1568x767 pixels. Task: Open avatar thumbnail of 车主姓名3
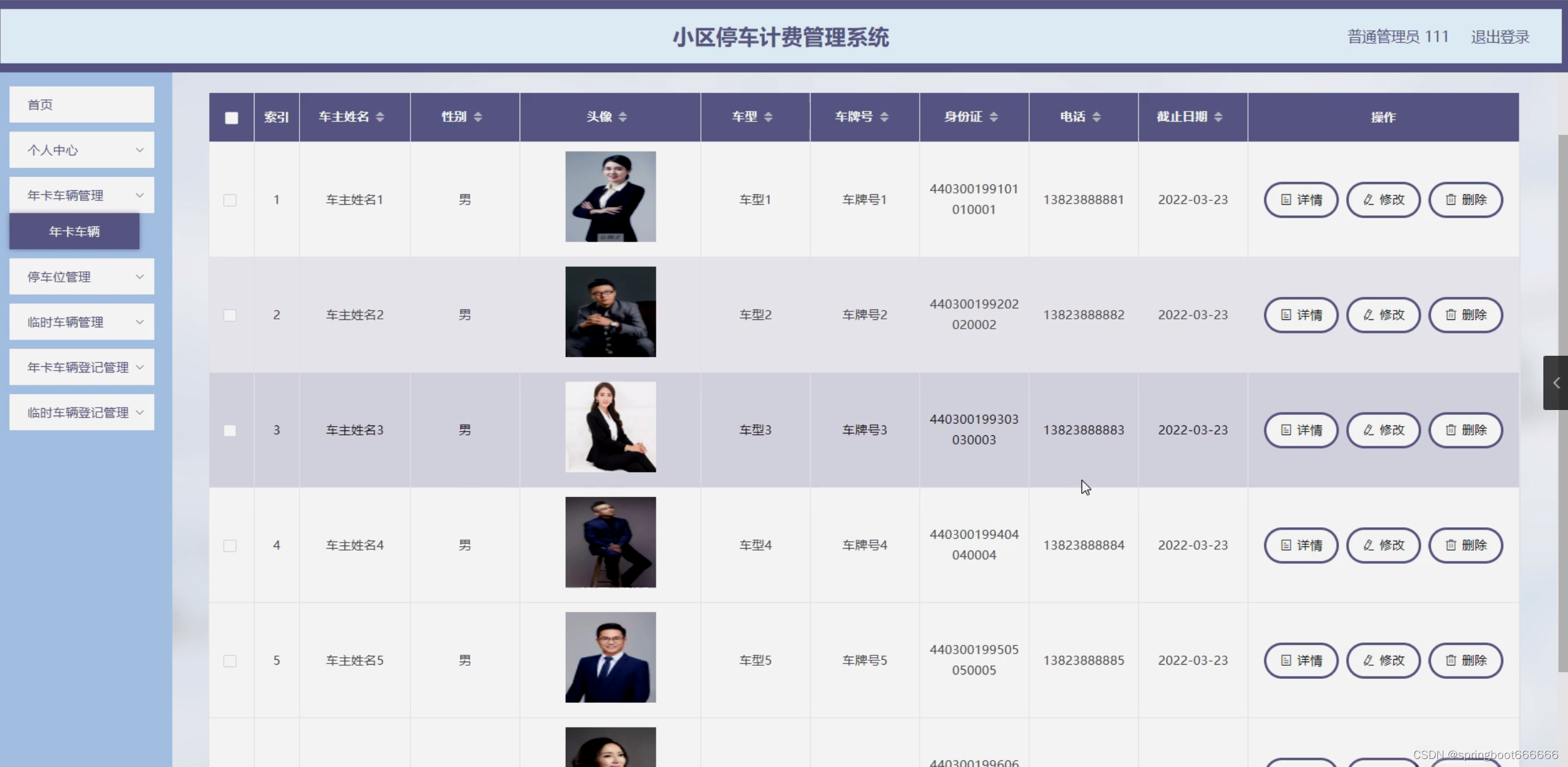610,427
